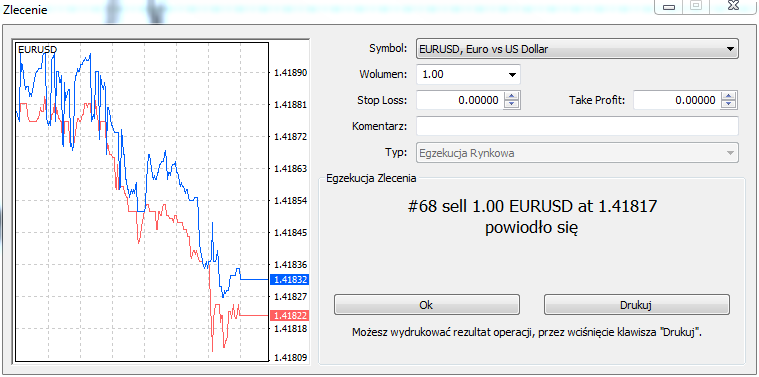Decrease Stop Loss with the down arrow
759x377 pixels.
512,105
